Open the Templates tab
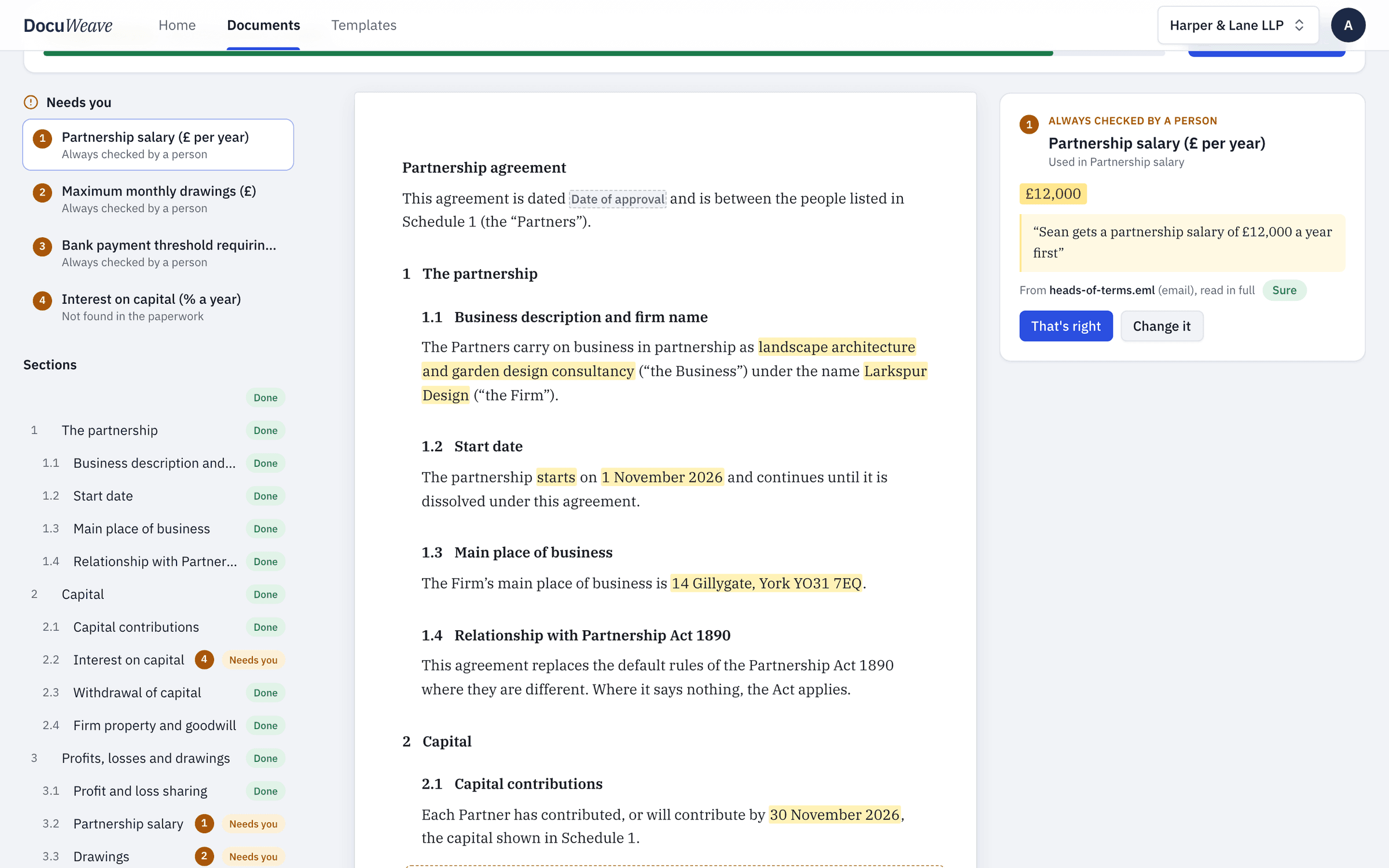The width and height of the screenshot is (1389, 868). point(364,25)
